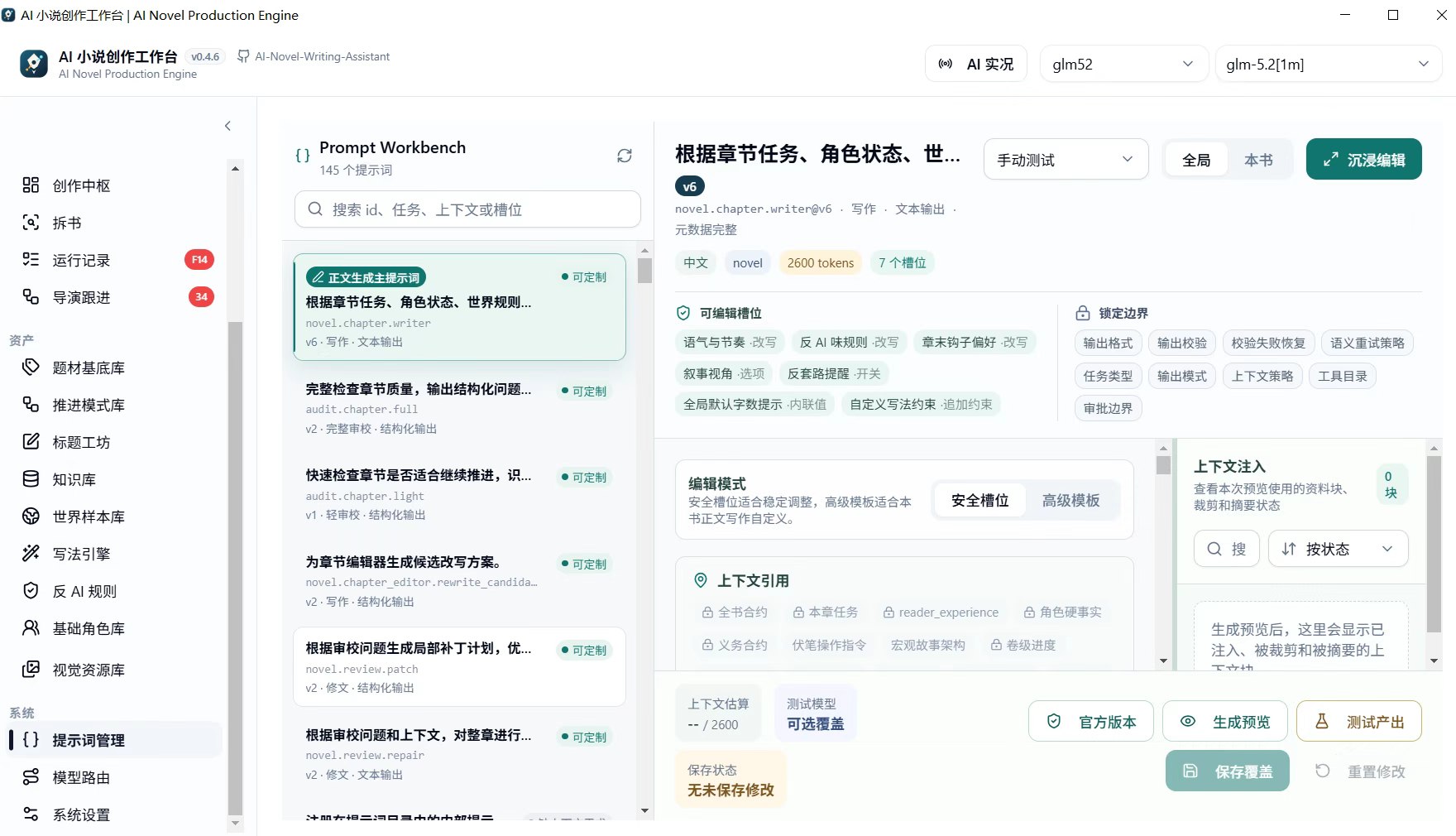This screenshot has width=1456, height=836.
Task: Click the 推进模式库 icon
Action: tap(31, 405)
